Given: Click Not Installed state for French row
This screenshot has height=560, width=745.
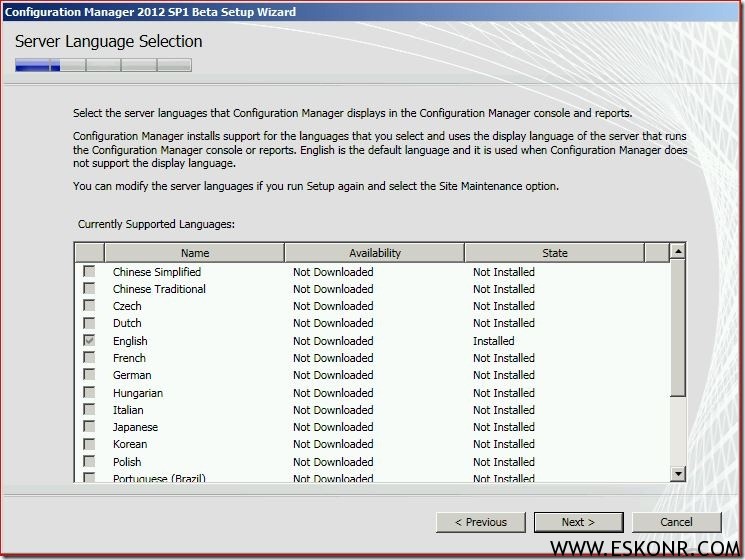Looking at the screenshot, I should tap(504, 358).
